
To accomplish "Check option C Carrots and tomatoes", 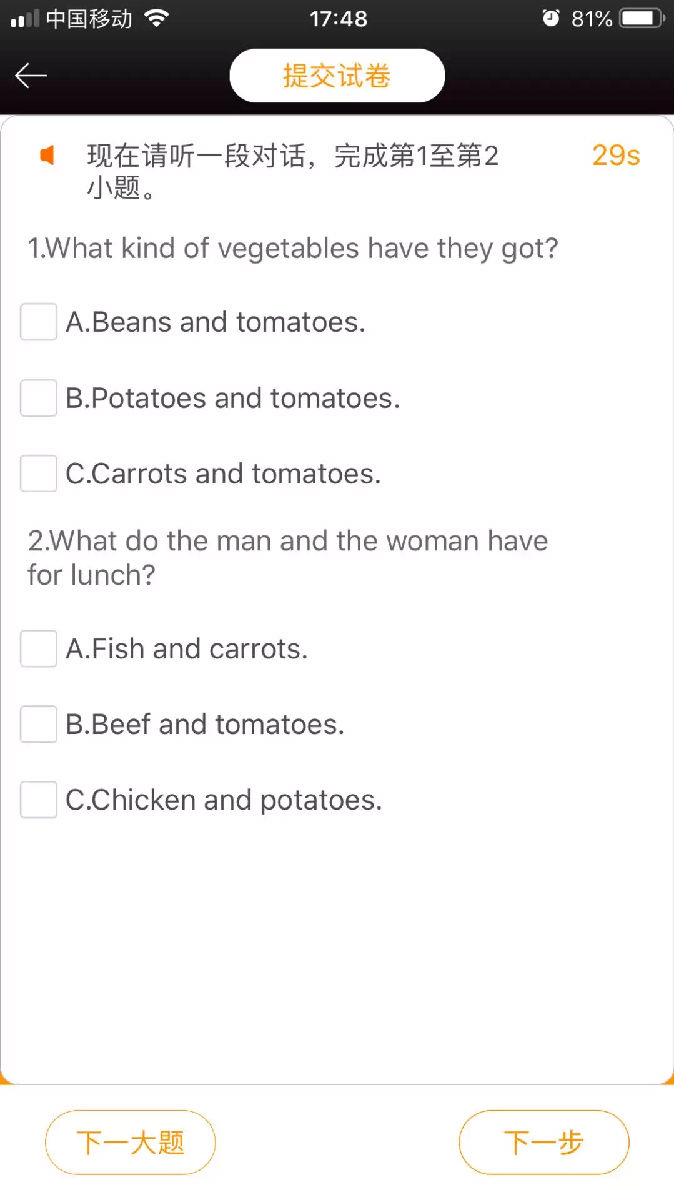I will (39, 473).
